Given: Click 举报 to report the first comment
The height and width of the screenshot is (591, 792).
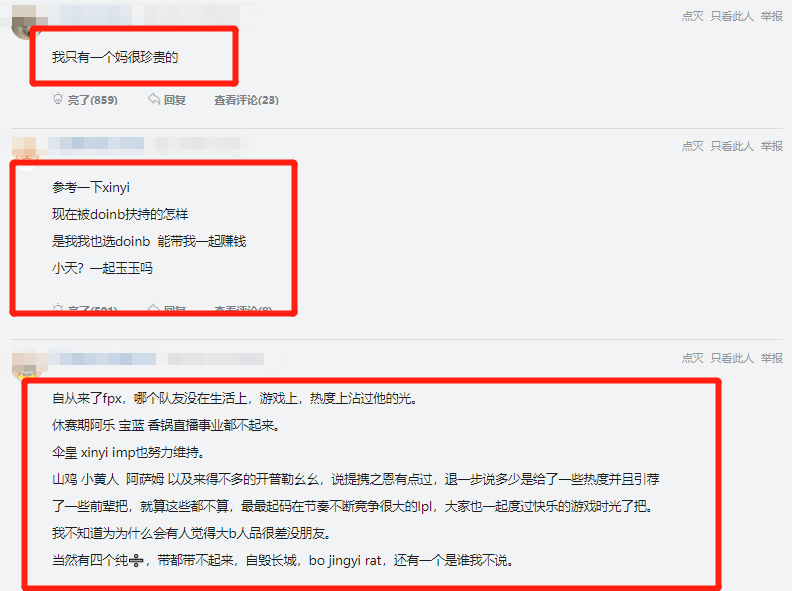Looking at the screenshot, I should pyautogui.click(x=772, y=16).
